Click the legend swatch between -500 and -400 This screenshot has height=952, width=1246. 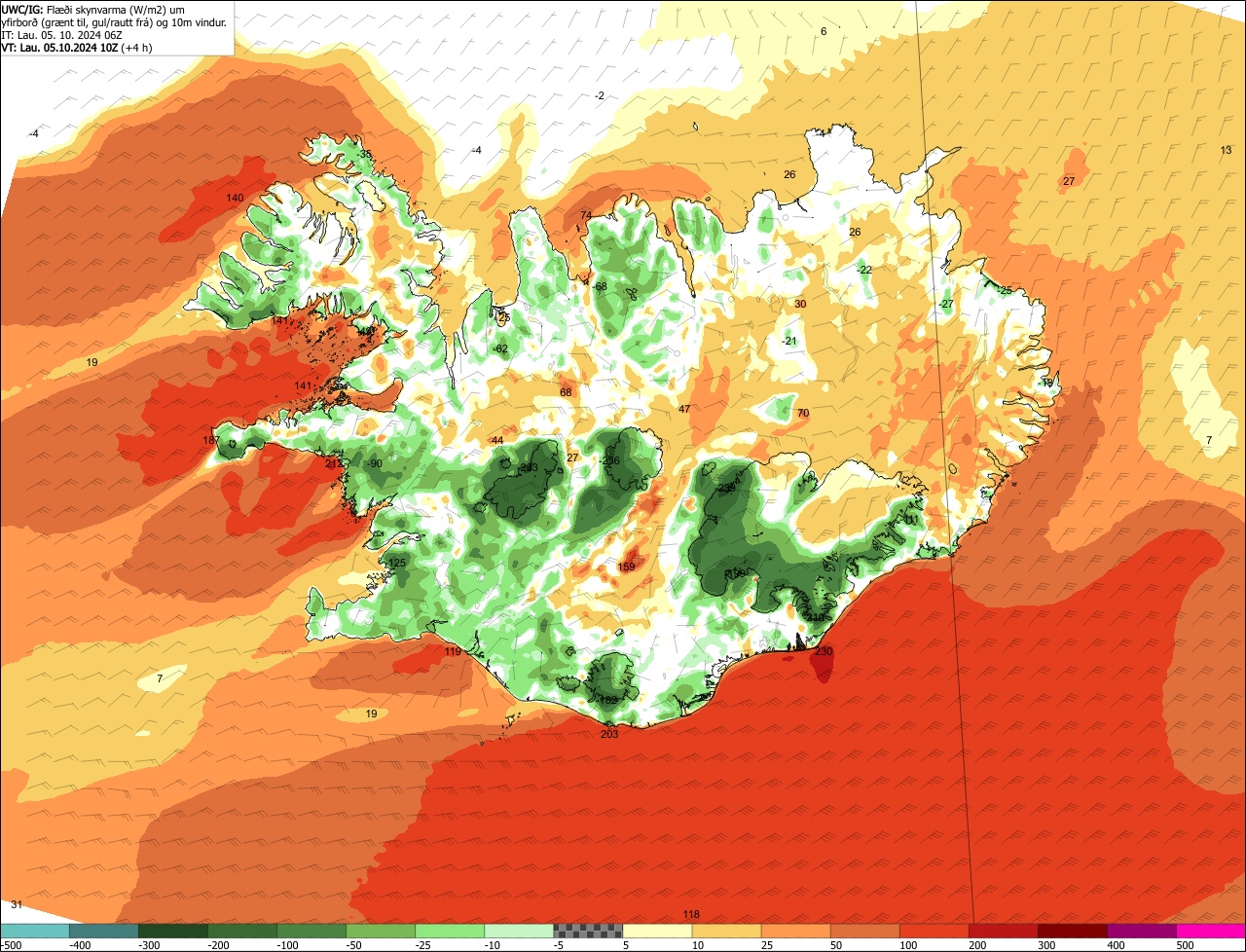(34, 931)
